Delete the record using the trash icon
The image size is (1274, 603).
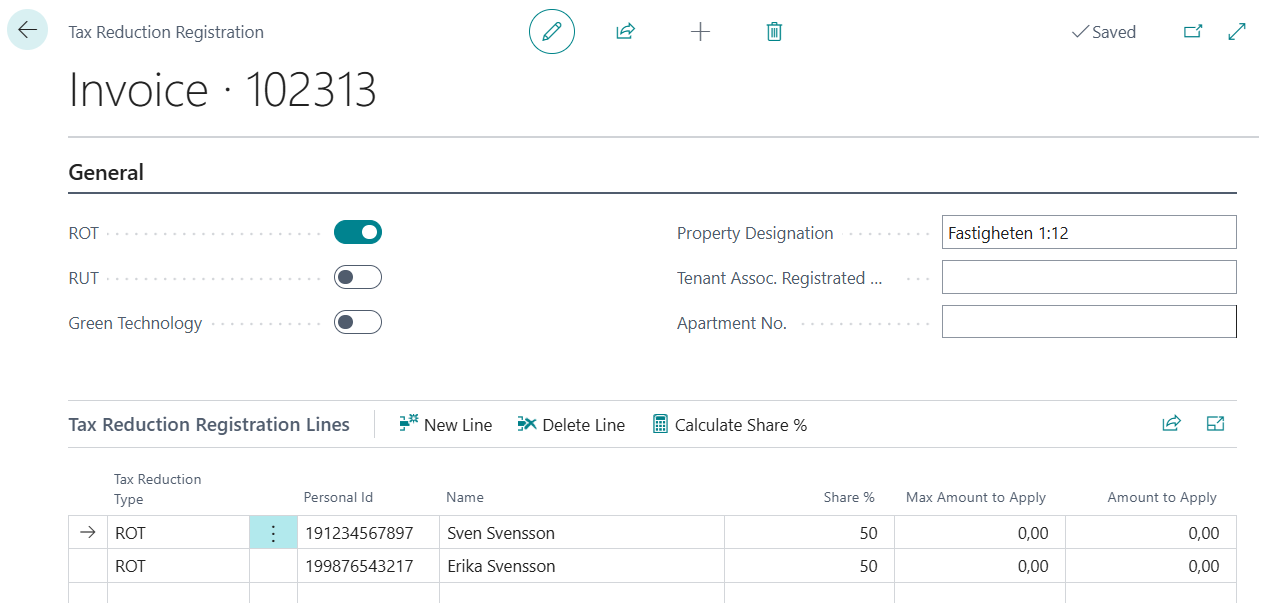[x=774, y=32]
